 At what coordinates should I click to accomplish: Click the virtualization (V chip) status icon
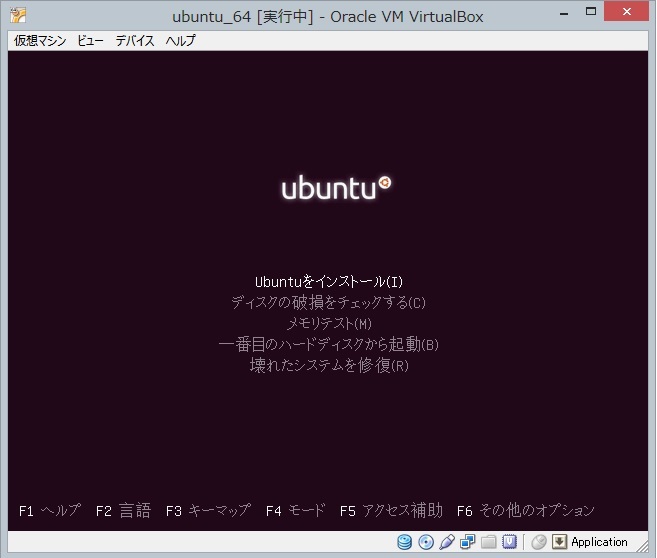pyautogui.click(x=509, y=542)
